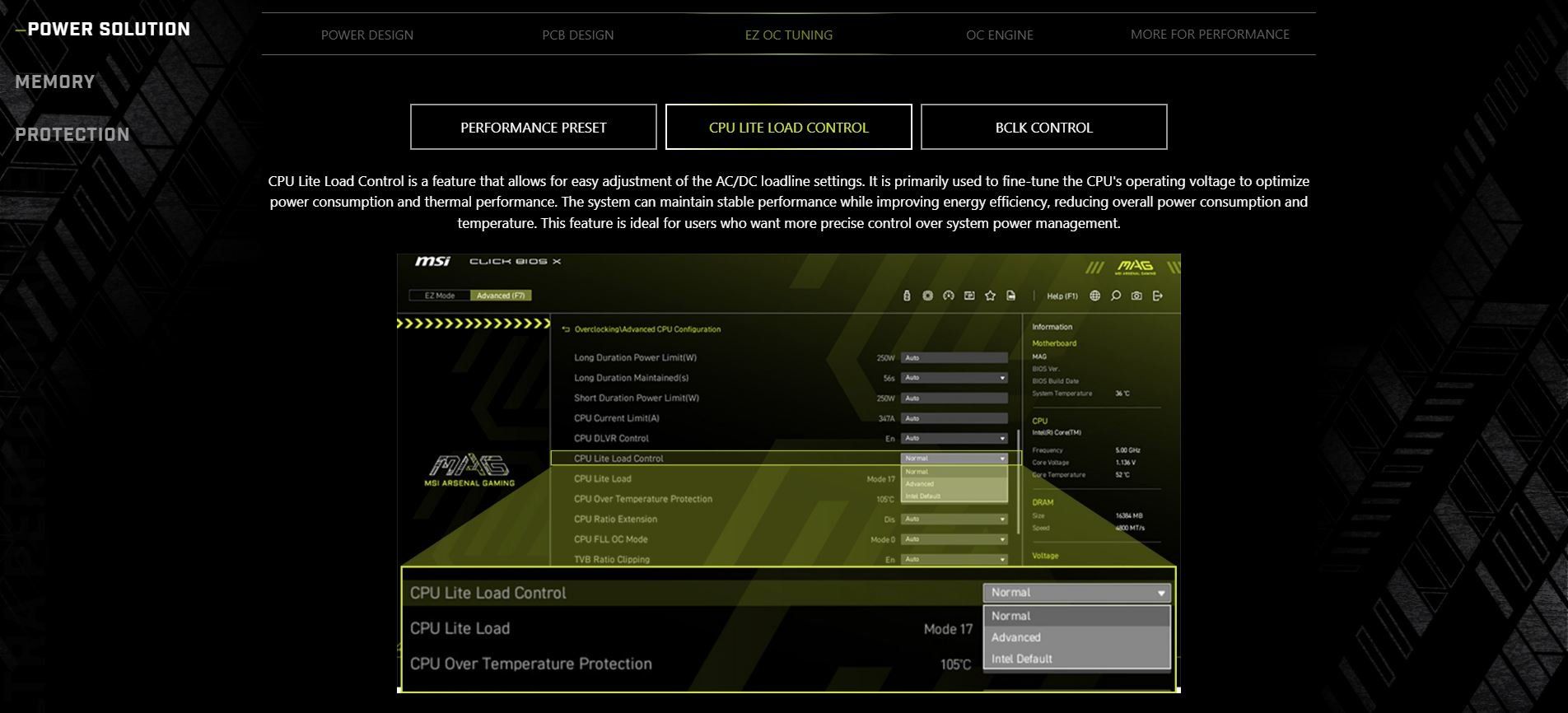Open More For Performance tab
The width and height of the screenshot is (1568, 713).
(1210, 34)
